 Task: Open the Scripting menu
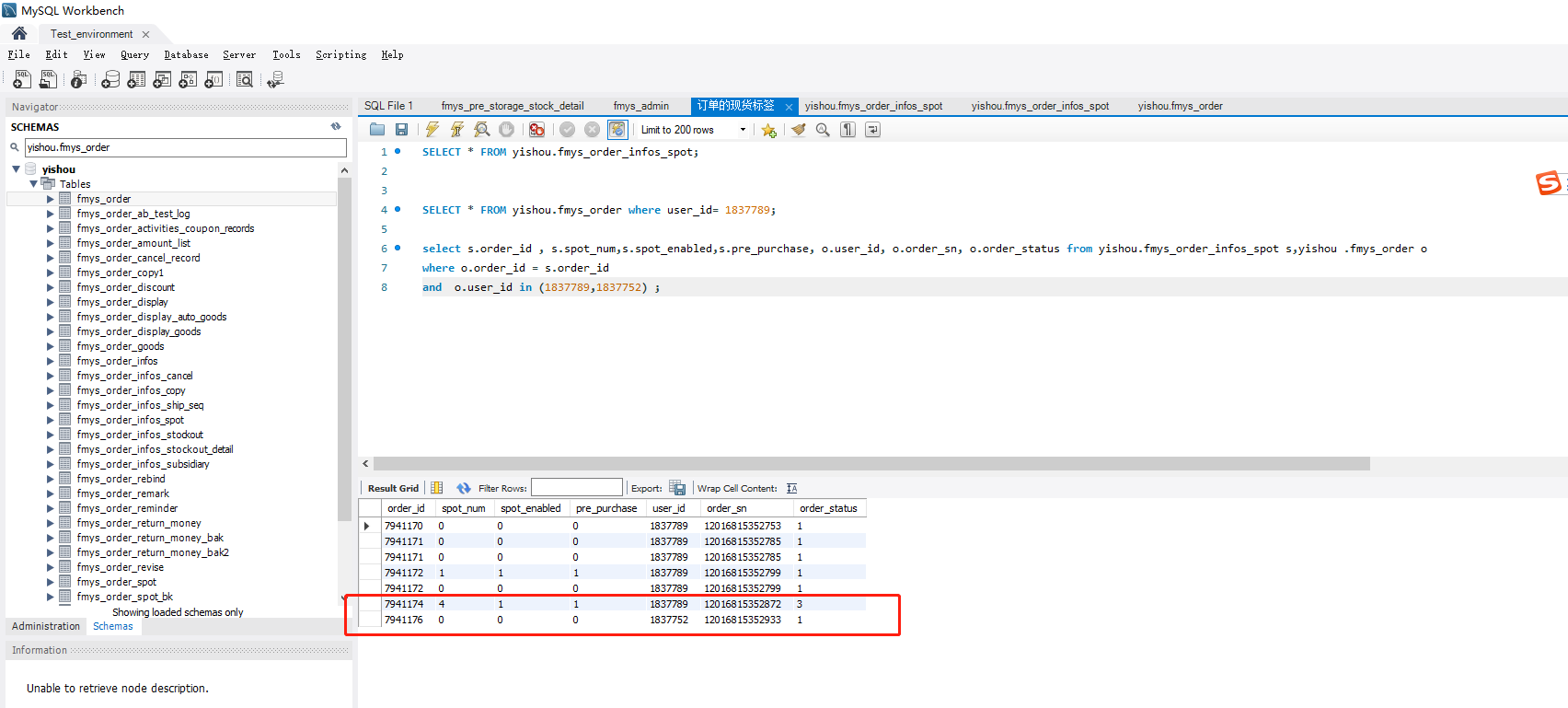click(340, 55)
